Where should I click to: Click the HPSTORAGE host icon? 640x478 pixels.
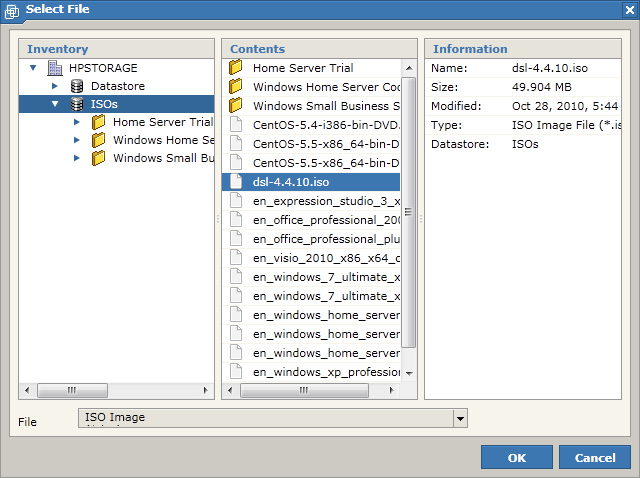55,68
